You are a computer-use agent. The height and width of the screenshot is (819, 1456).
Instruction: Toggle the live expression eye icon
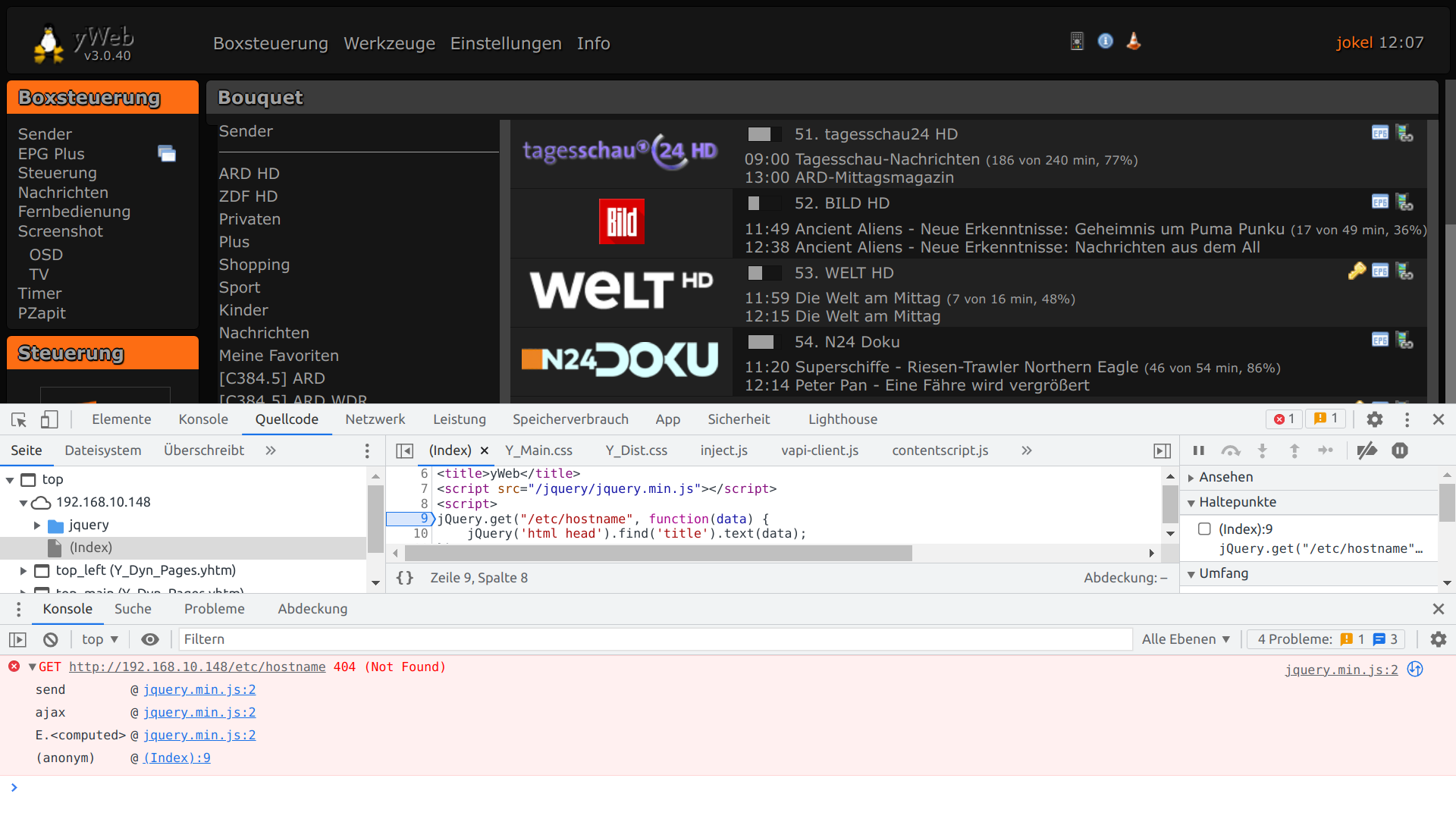tap(150, 639)
